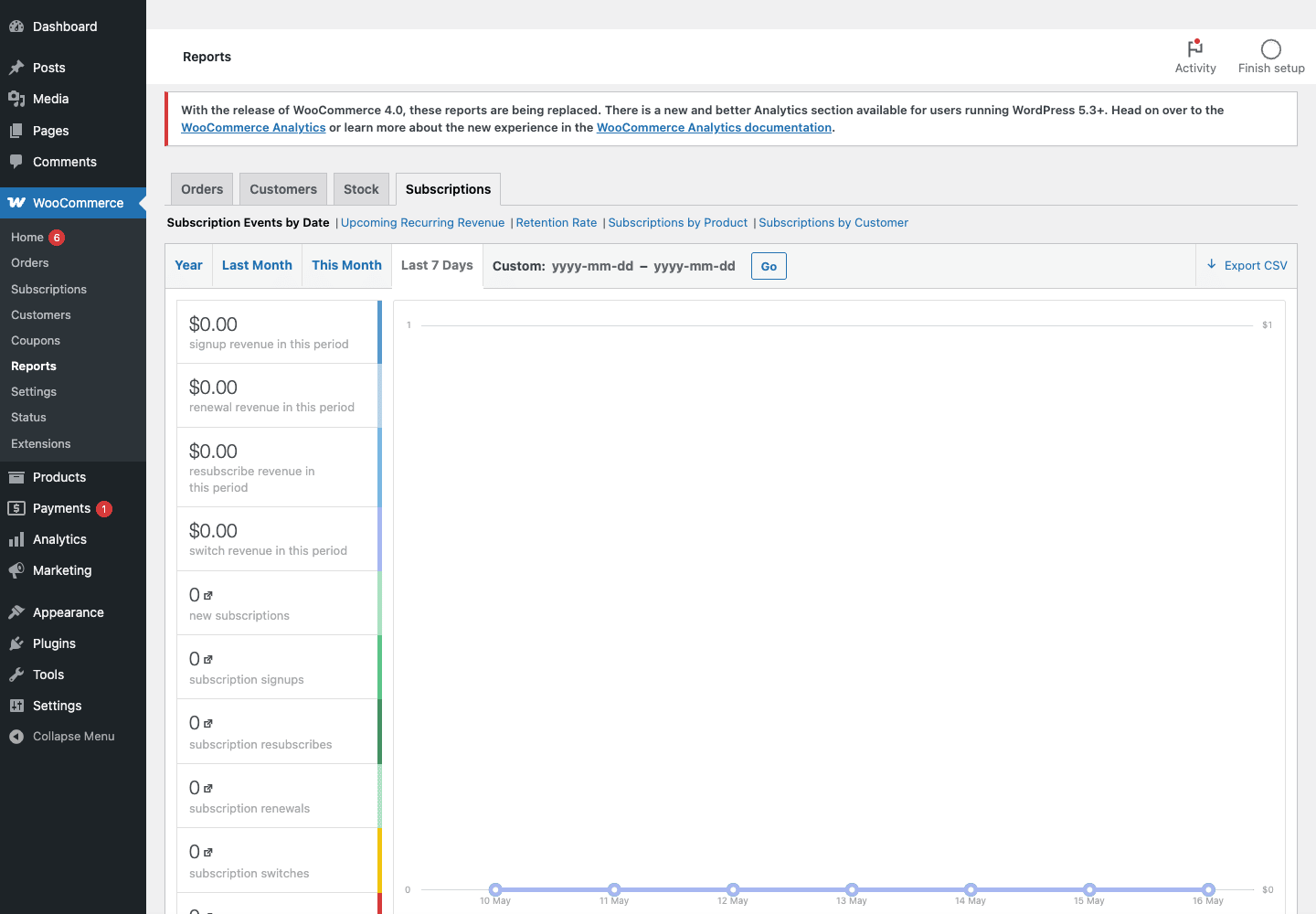
Task: Open WooCommerce Orders submenu item
Action: [30, 263]
